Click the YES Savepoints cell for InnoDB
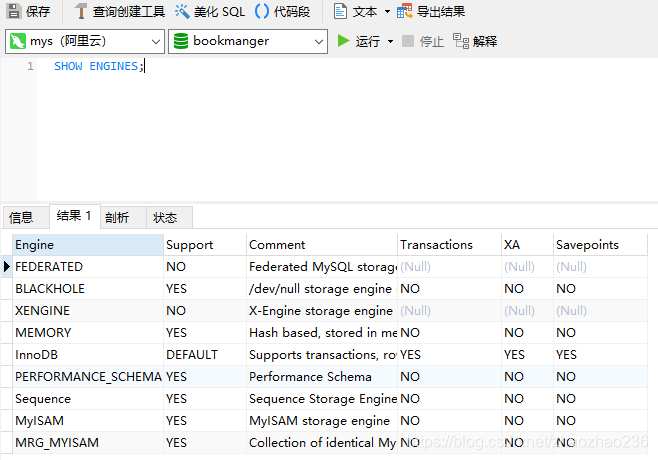The width and height of the screenshot is (658, 460). [601, 355]
